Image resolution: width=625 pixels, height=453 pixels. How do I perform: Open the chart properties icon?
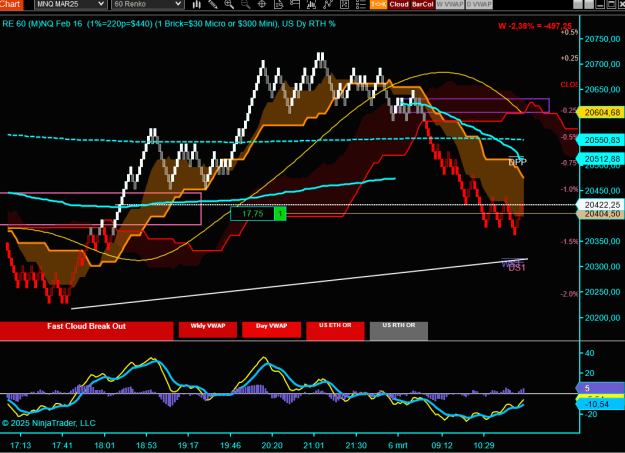click(344, 4)
